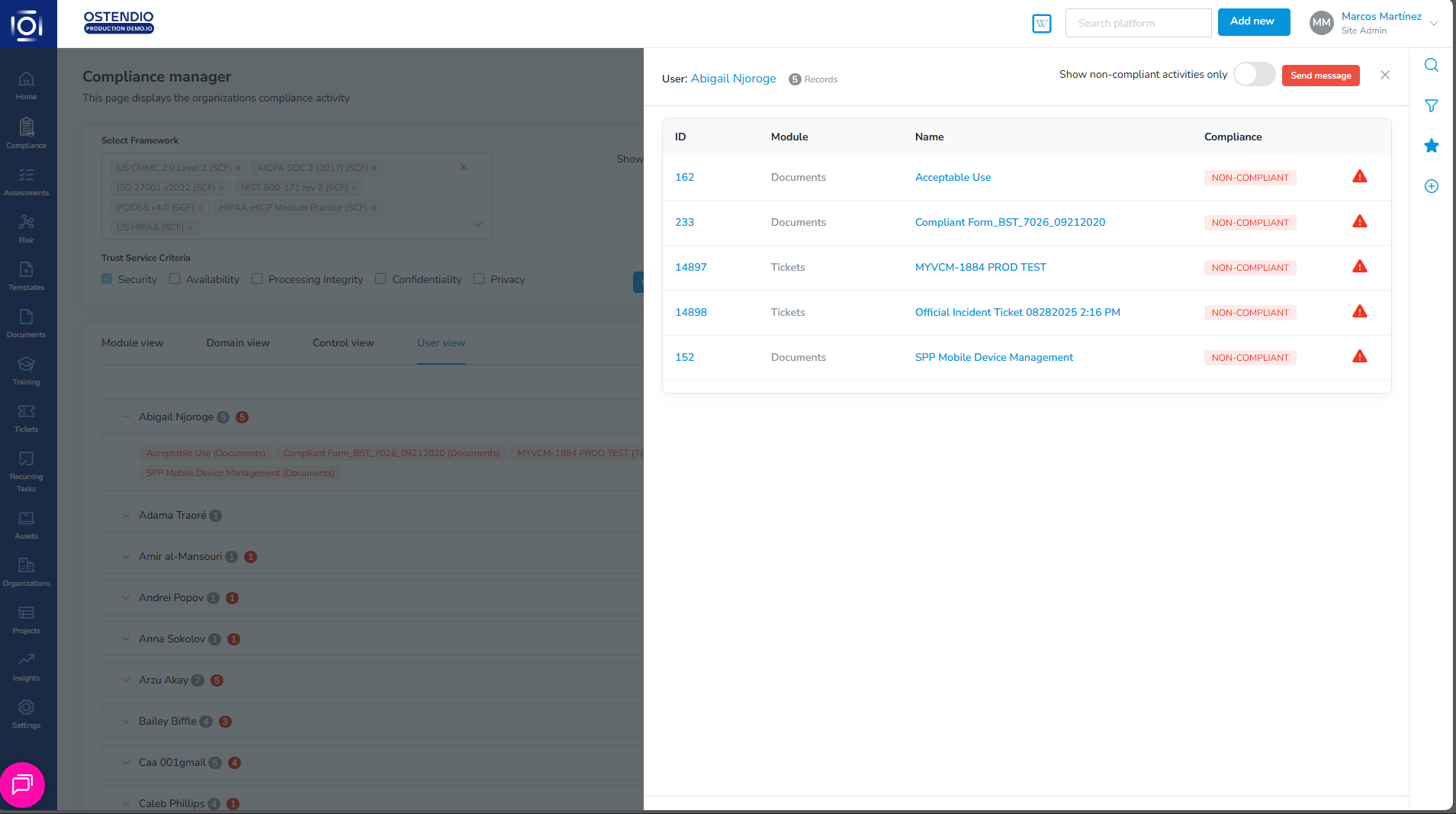Screen dimensions: 1456x814
Task: Switch to the Control view tab
Action: pyautogui.click(x=343, y=343)
